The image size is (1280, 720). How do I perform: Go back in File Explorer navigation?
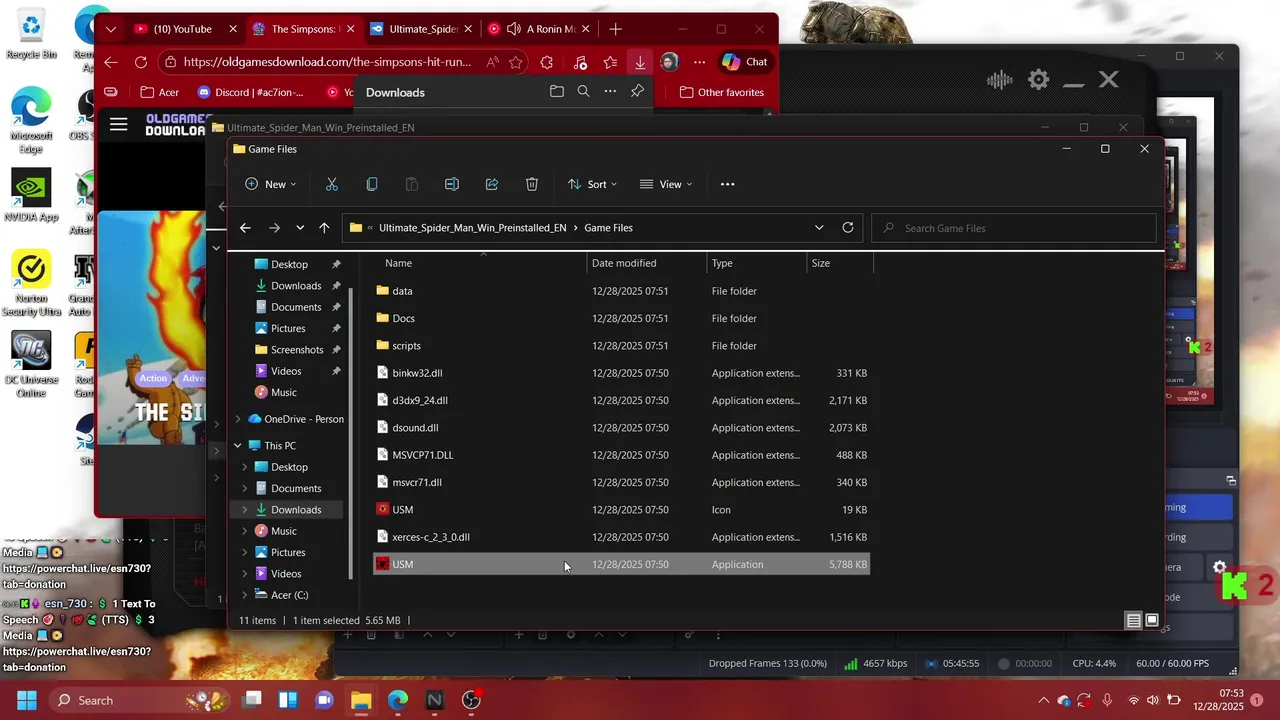[245, 228]
